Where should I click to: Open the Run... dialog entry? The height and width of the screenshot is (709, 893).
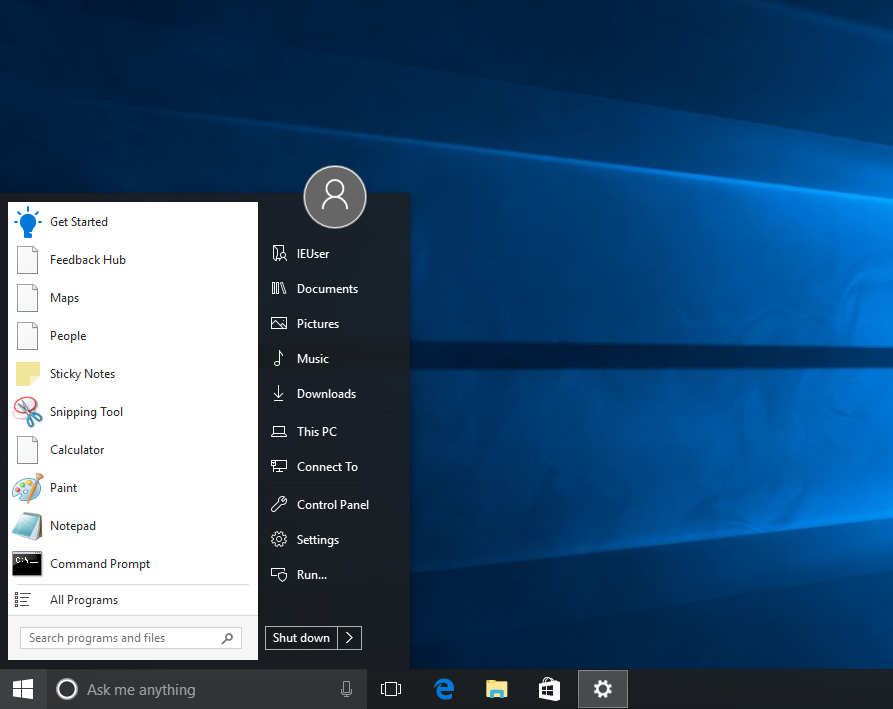coord(311,575)
